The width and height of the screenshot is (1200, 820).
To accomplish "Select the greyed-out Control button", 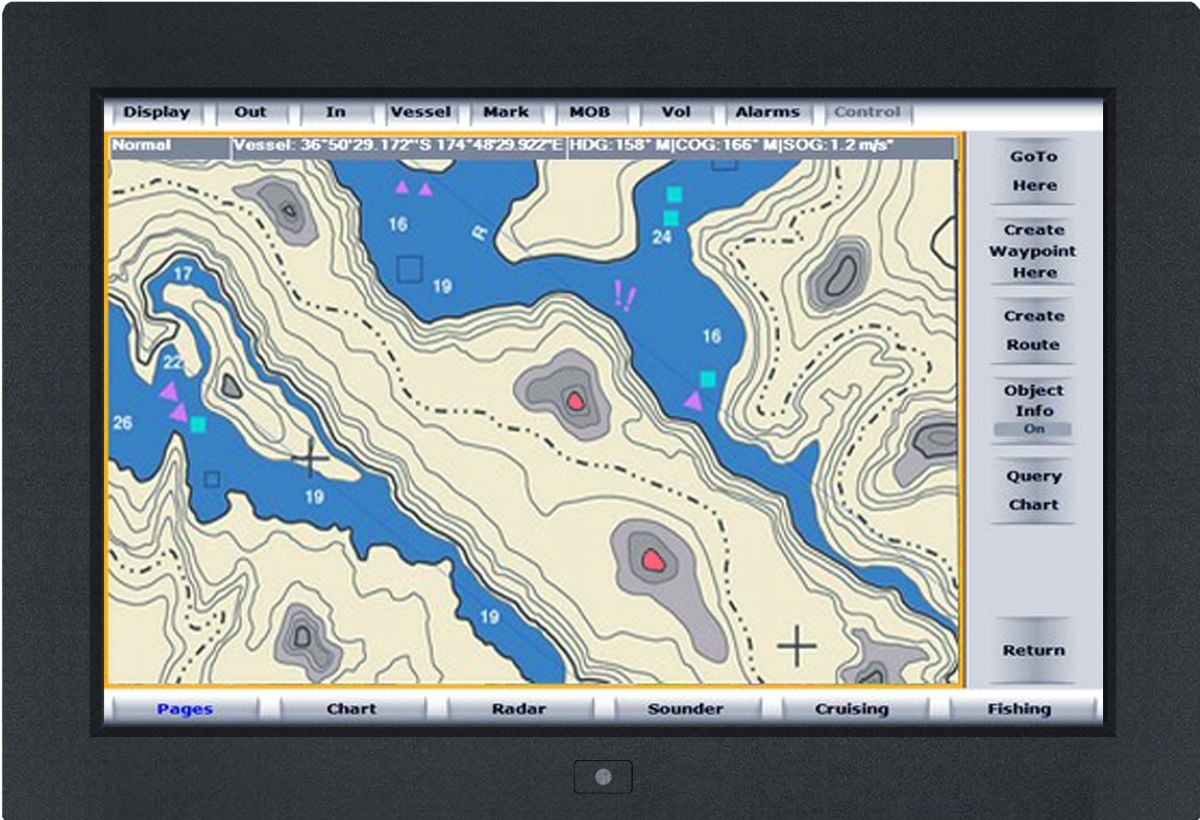I will click(867, 112).
